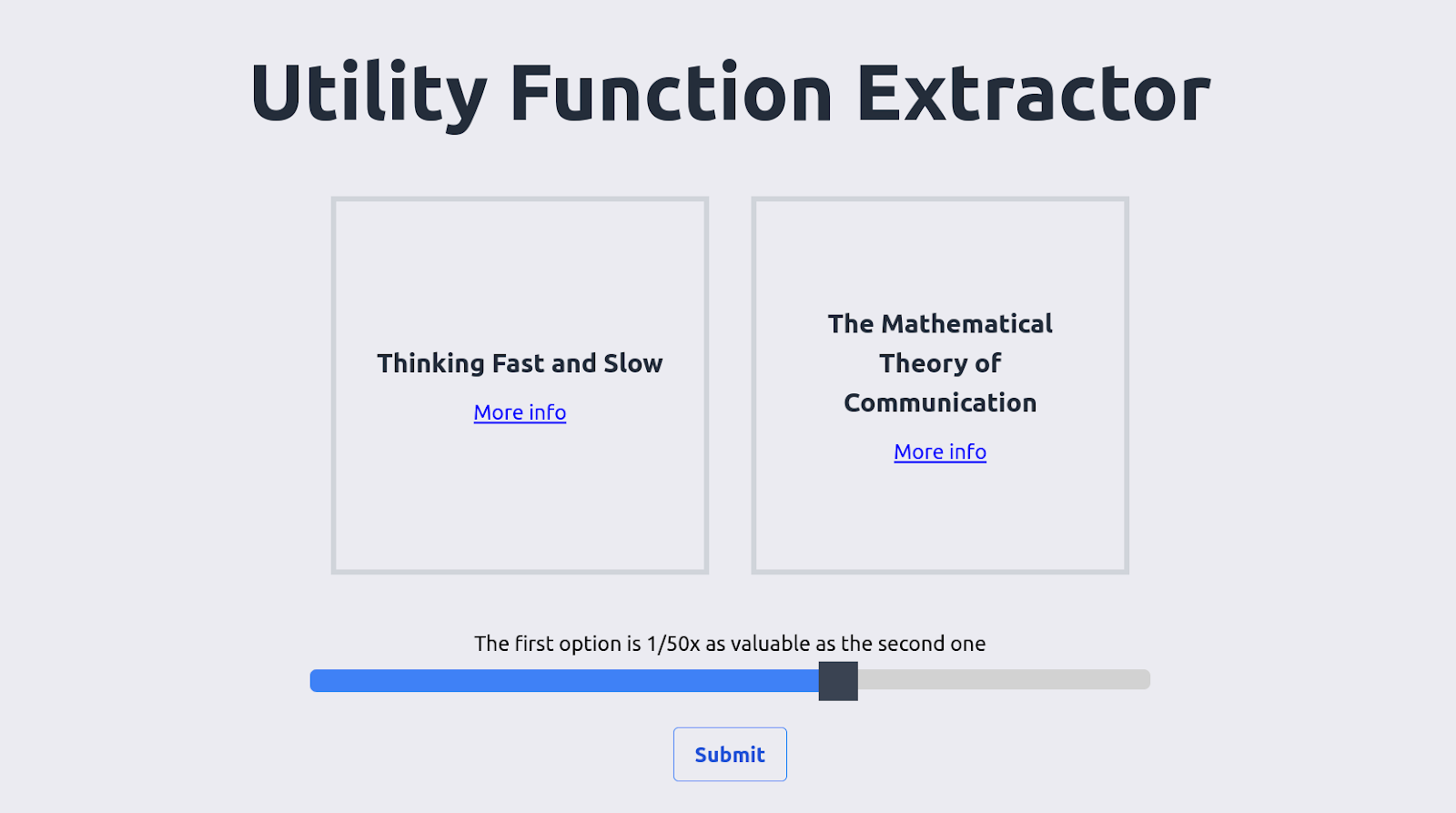Click empty space below the right card's More info link

pos(940,517)
